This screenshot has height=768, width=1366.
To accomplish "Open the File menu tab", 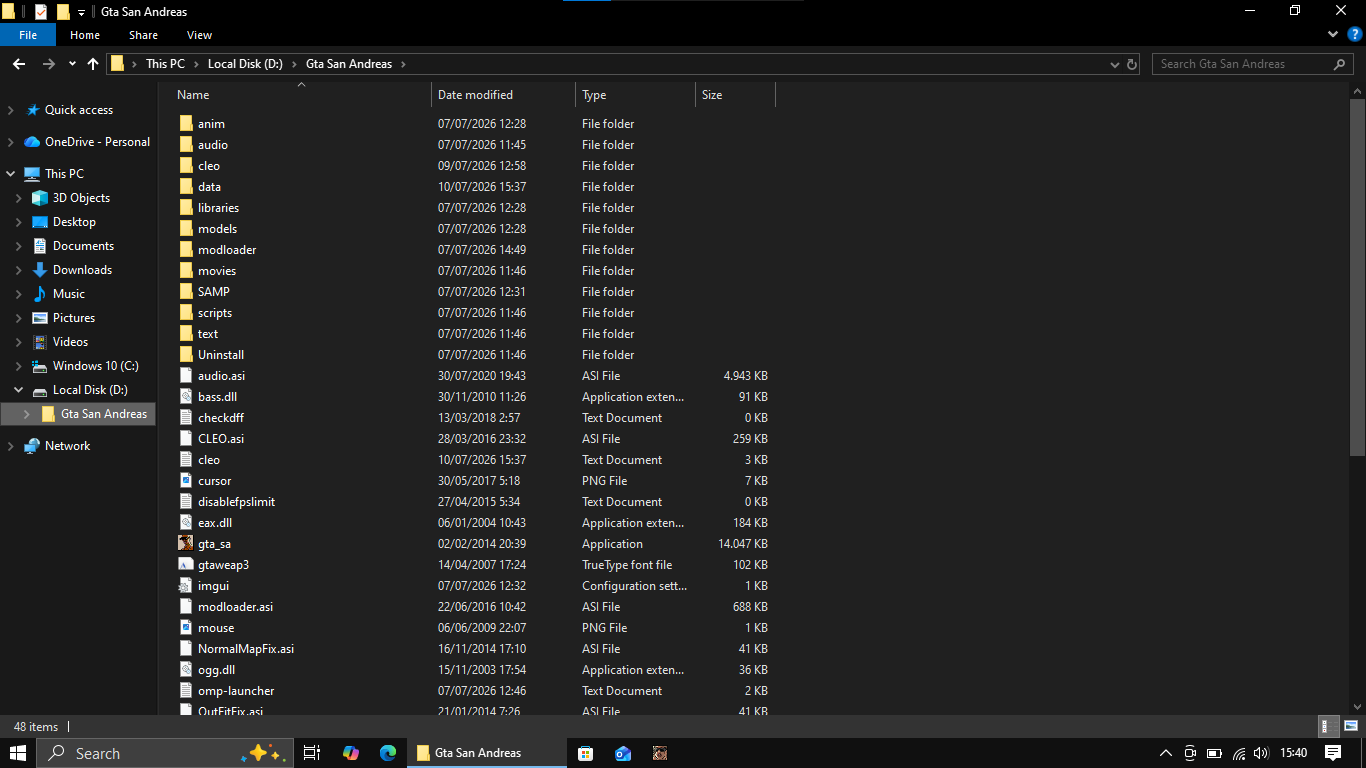I will click(x=28, y=35).
